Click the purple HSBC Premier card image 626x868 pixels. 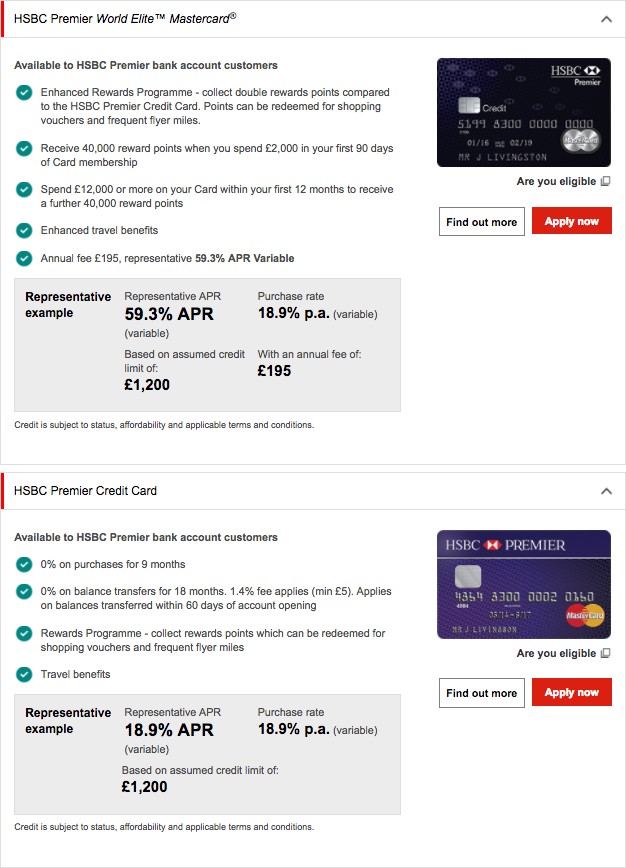pyautogui.click(x=524, y=585)
